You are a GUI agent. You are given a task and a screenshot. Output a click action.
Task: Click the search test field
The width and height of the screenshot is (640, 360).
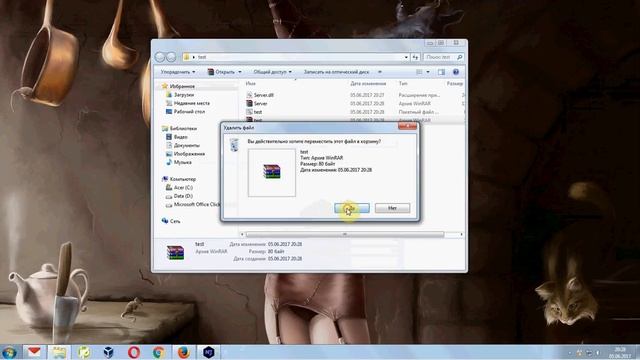439,57
